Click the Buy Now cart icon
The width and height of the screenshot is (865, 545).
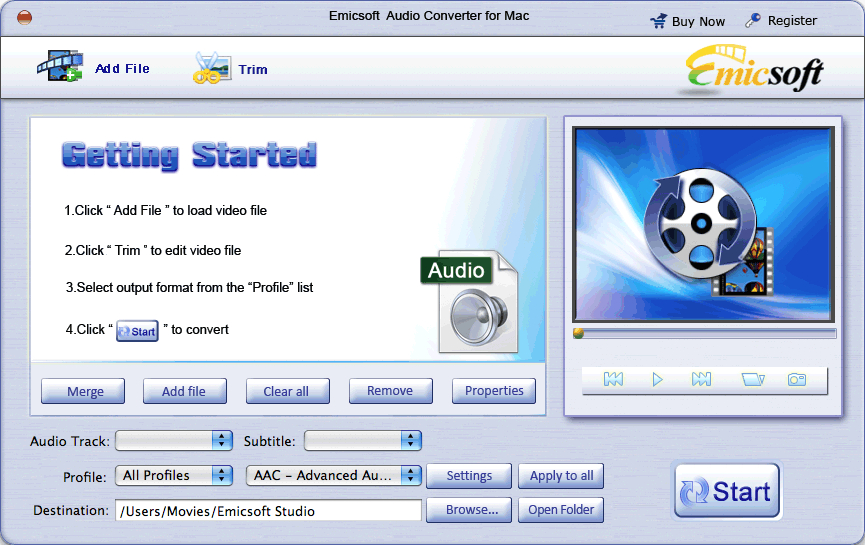pos(659,22)
